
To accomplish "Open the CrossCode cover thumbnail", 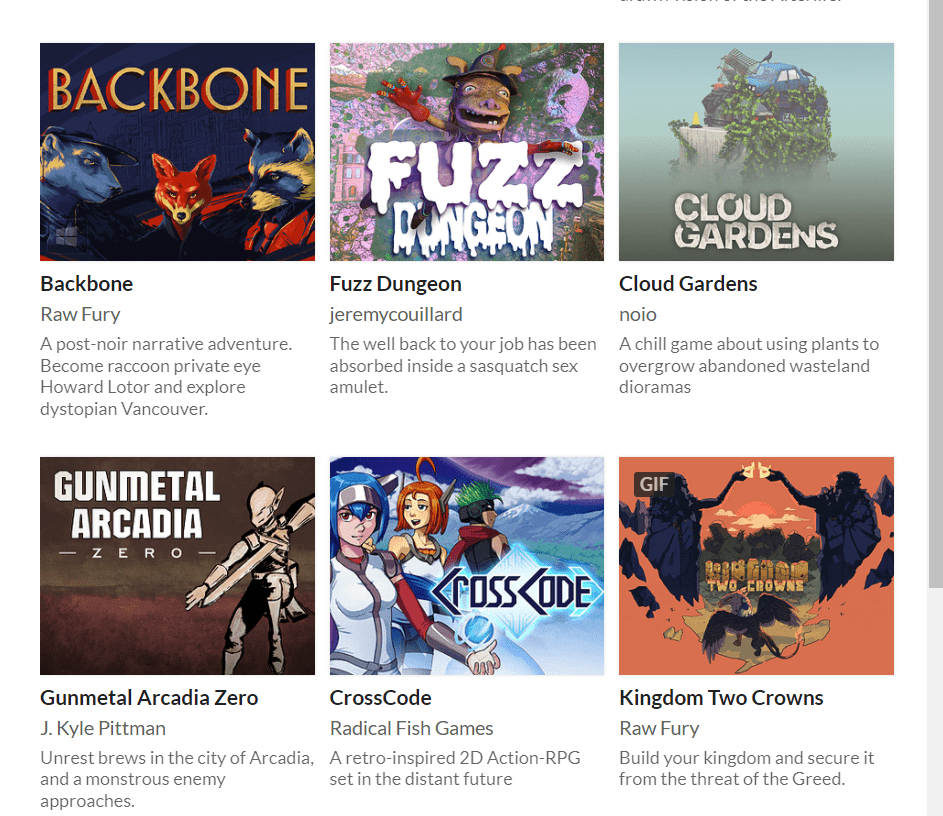I will 467,566.
